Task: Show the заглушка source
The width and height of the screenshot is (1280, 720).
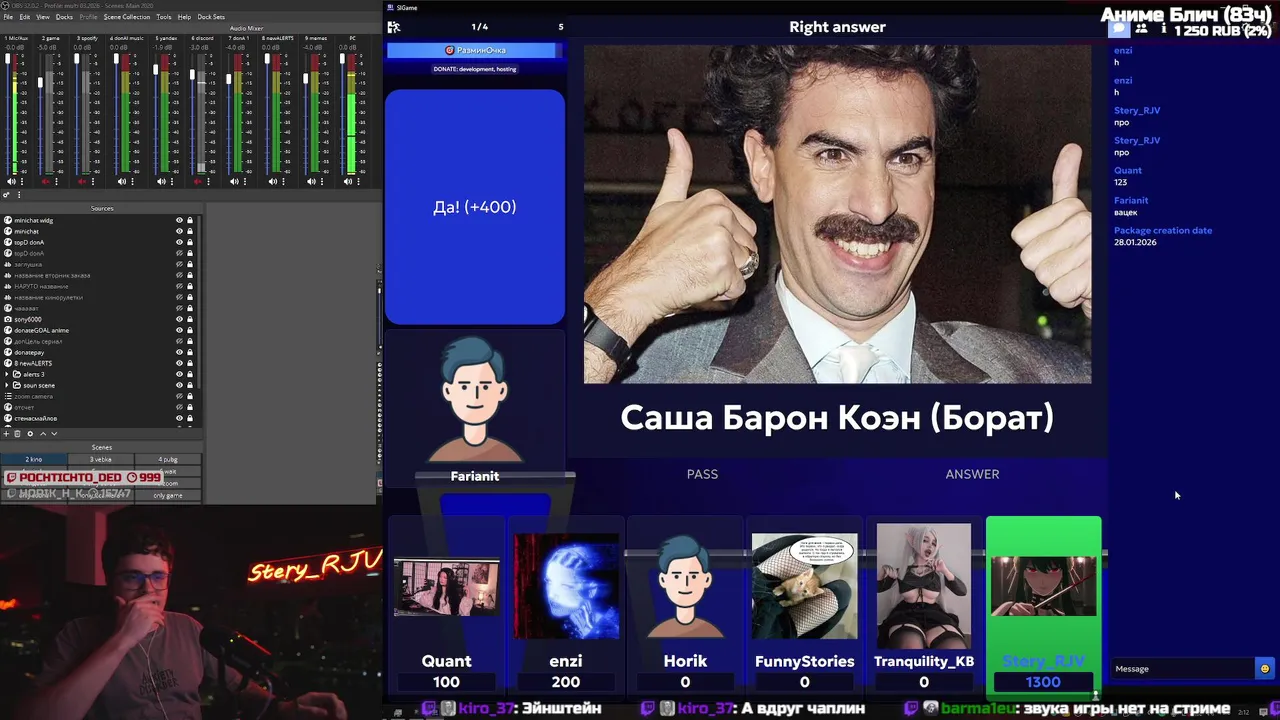Action: coord(180,264)
